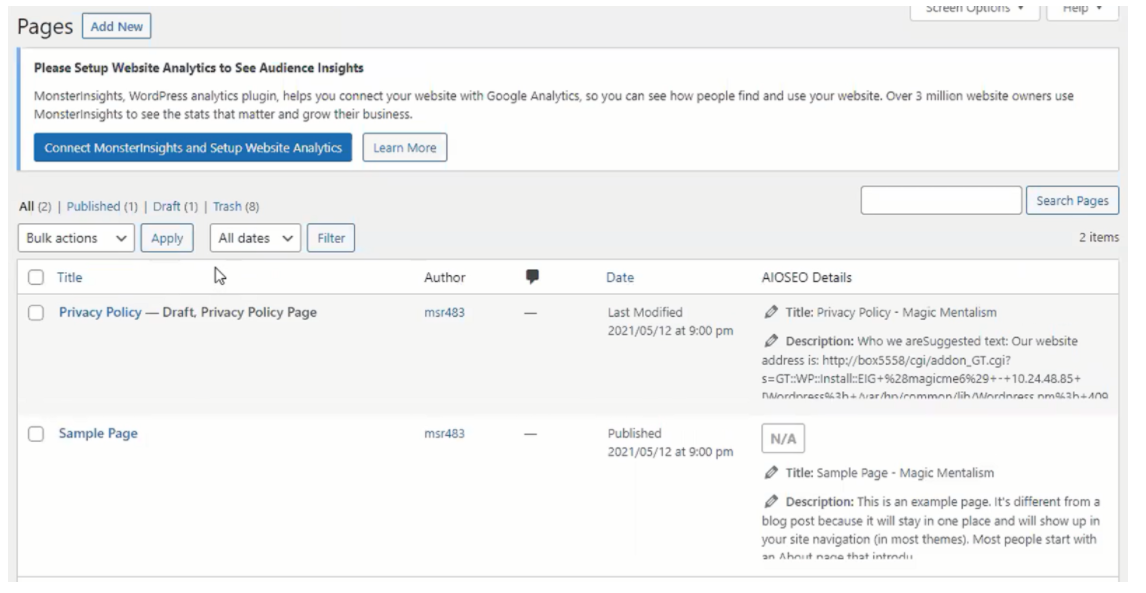This screenshot has width=1146, height=593.
Task: Click the comments bubble column icon
Action: [x=532, y=276]
